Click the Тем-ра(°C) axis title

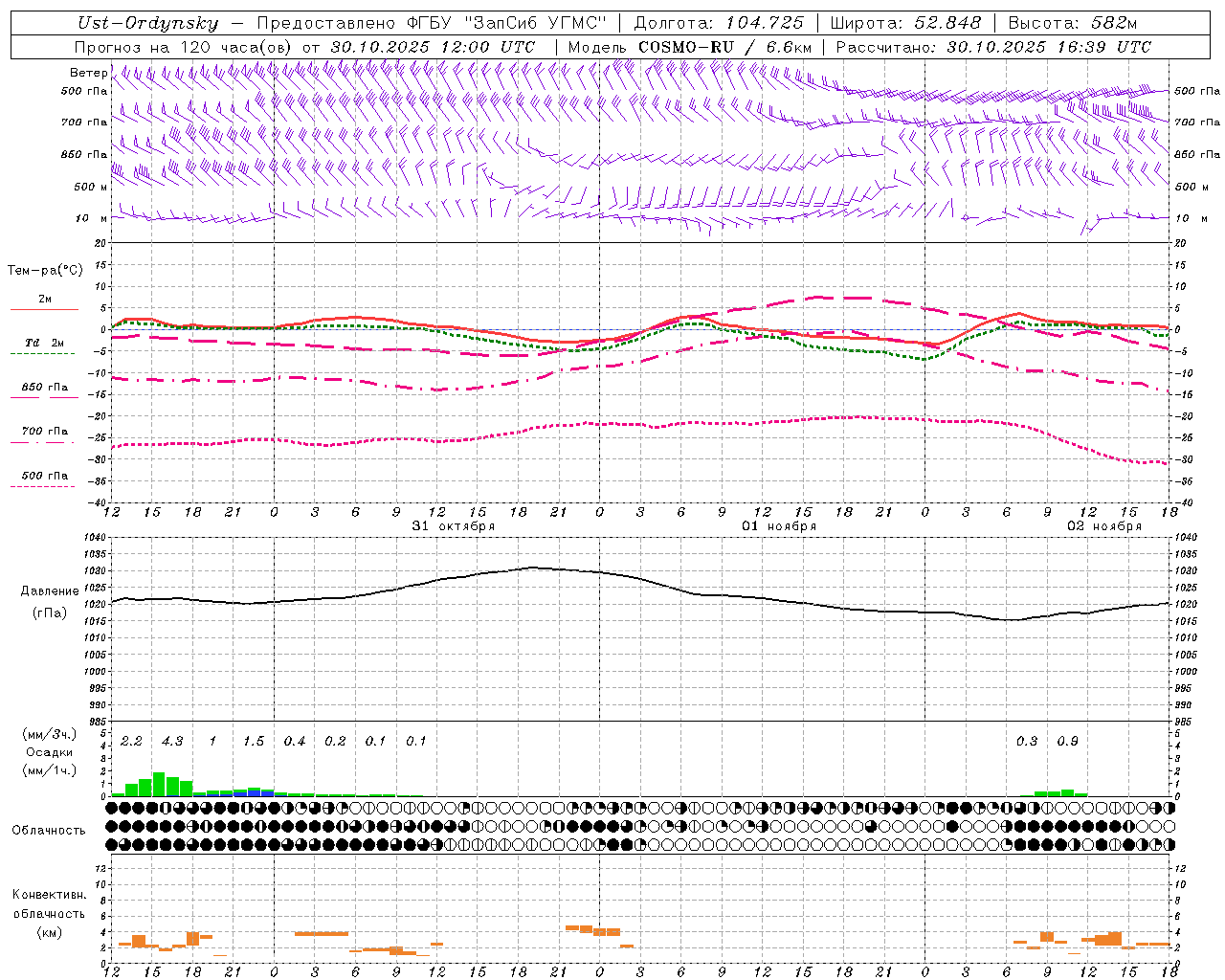[45, 271]
